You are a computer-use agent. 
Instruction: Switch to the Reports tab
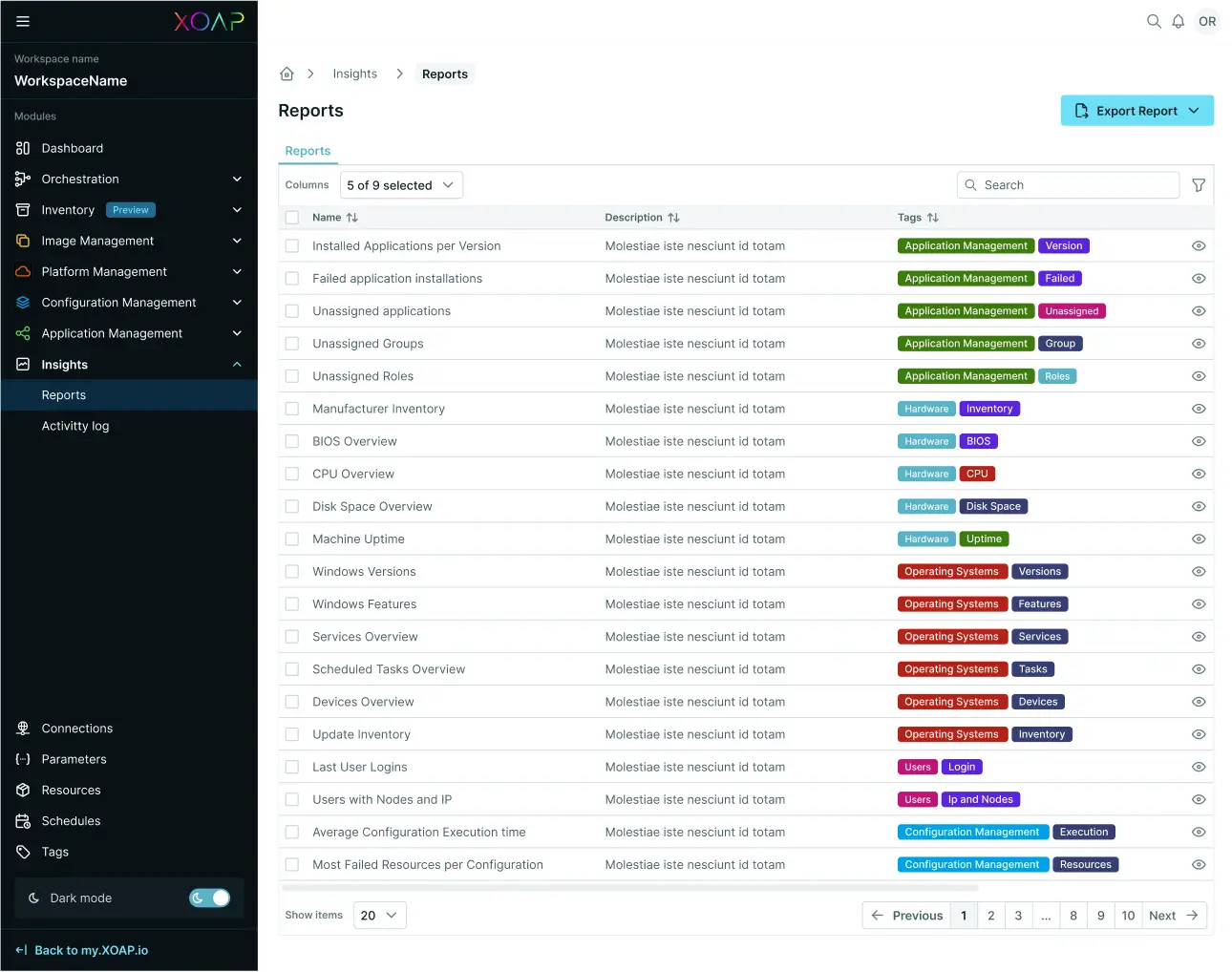click(x=308, y=151)
